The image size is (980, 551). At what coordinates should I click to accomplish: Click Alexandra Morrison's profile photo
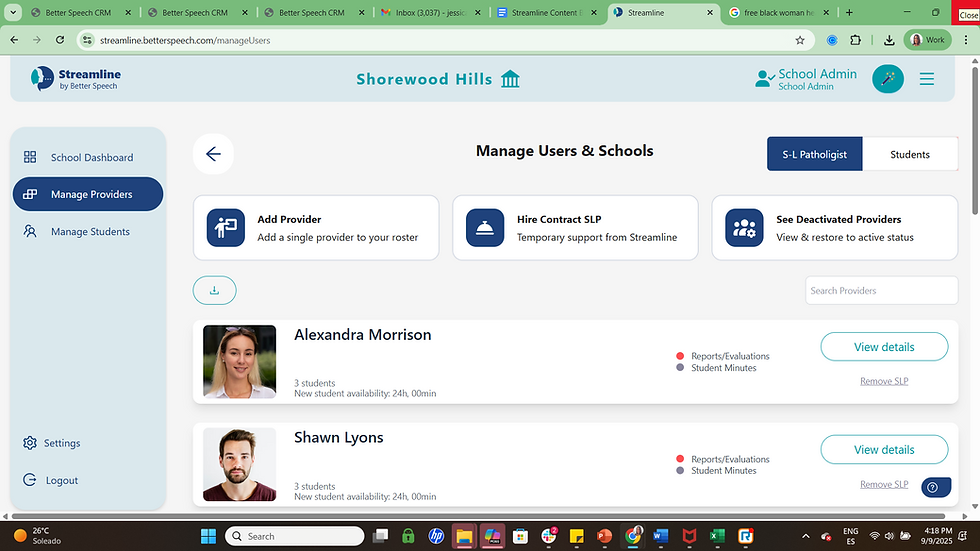(239, 362)
